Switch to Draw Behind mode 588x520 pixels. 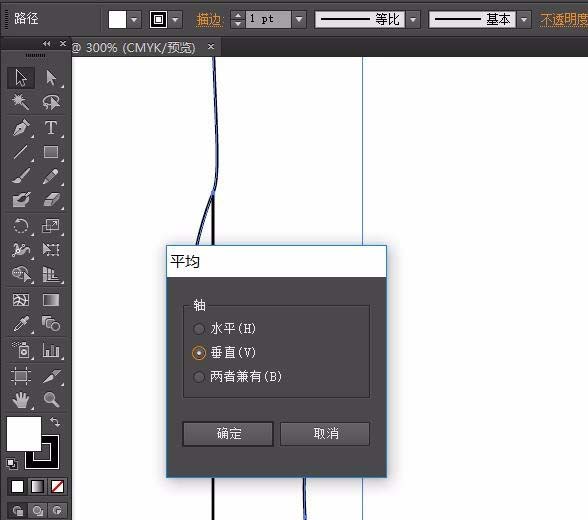point(38,511)
